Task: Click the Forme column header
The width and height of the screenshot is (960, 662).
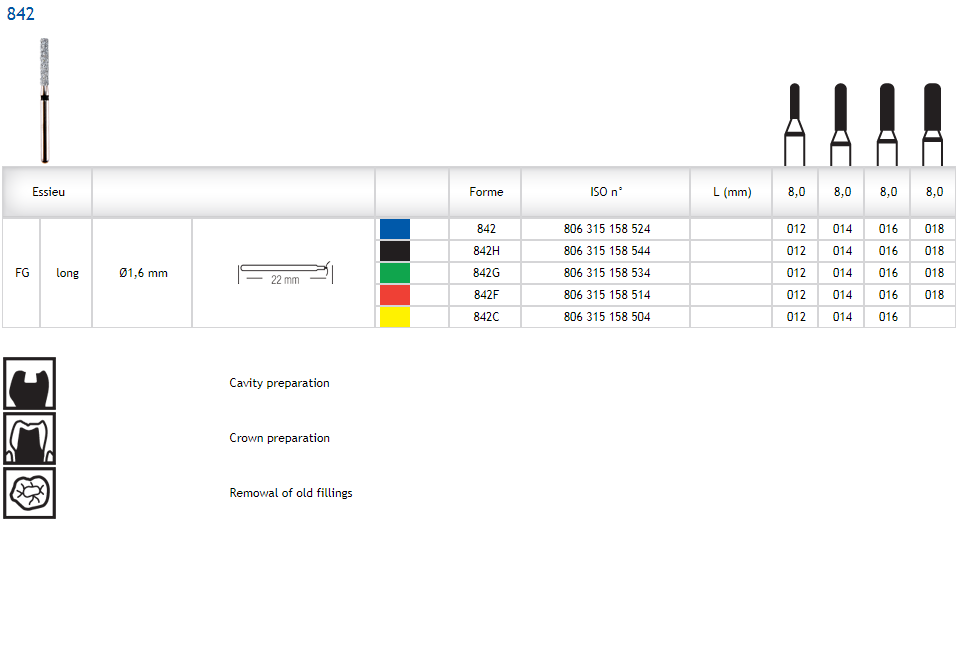Action: tap(486, 192)
